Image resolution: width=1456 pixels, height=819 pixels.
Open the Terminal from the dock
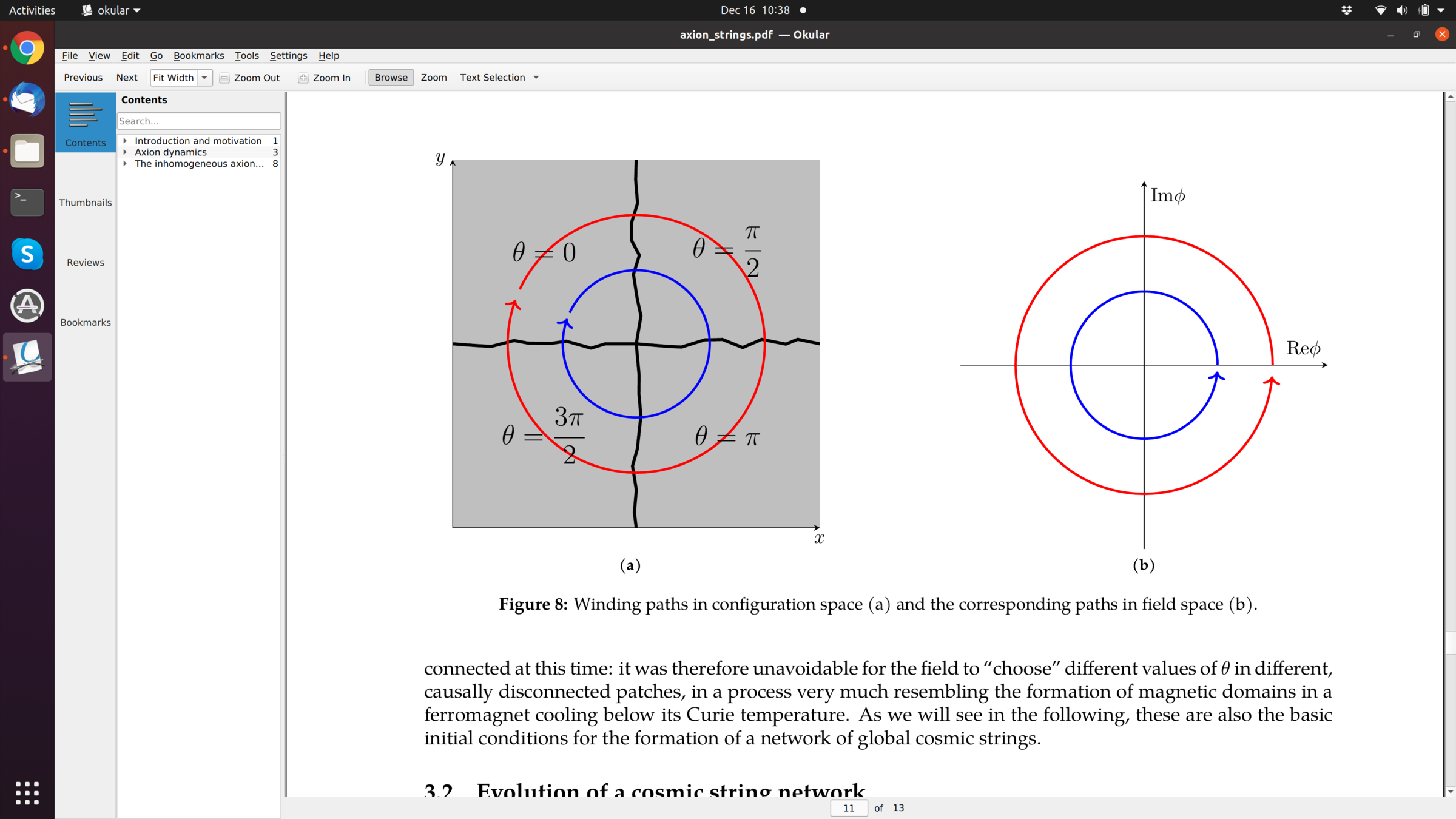click(x=27, y=202)
